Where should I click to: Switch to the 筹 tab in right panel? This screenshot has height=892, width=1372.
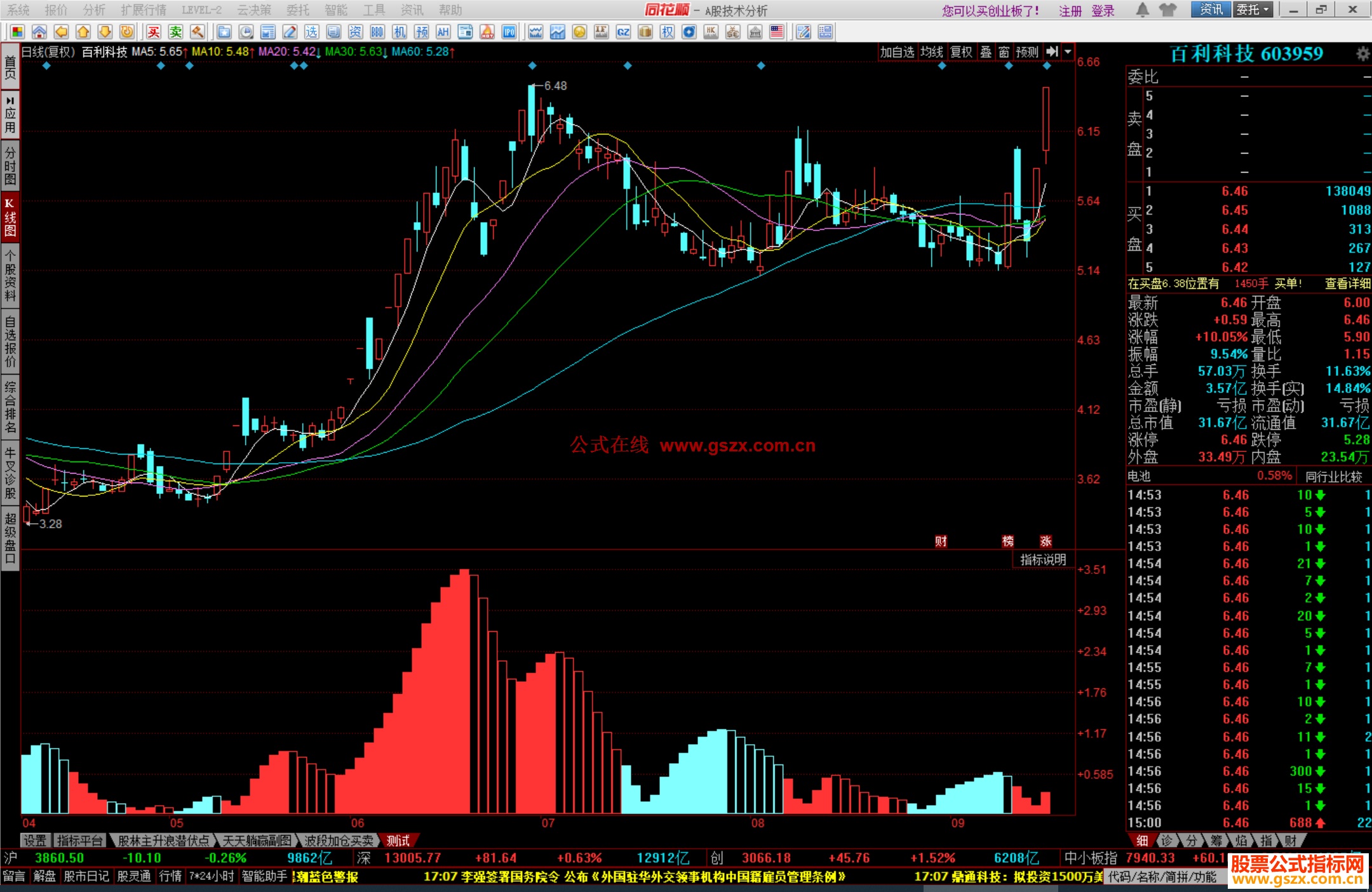[1216, 841]
